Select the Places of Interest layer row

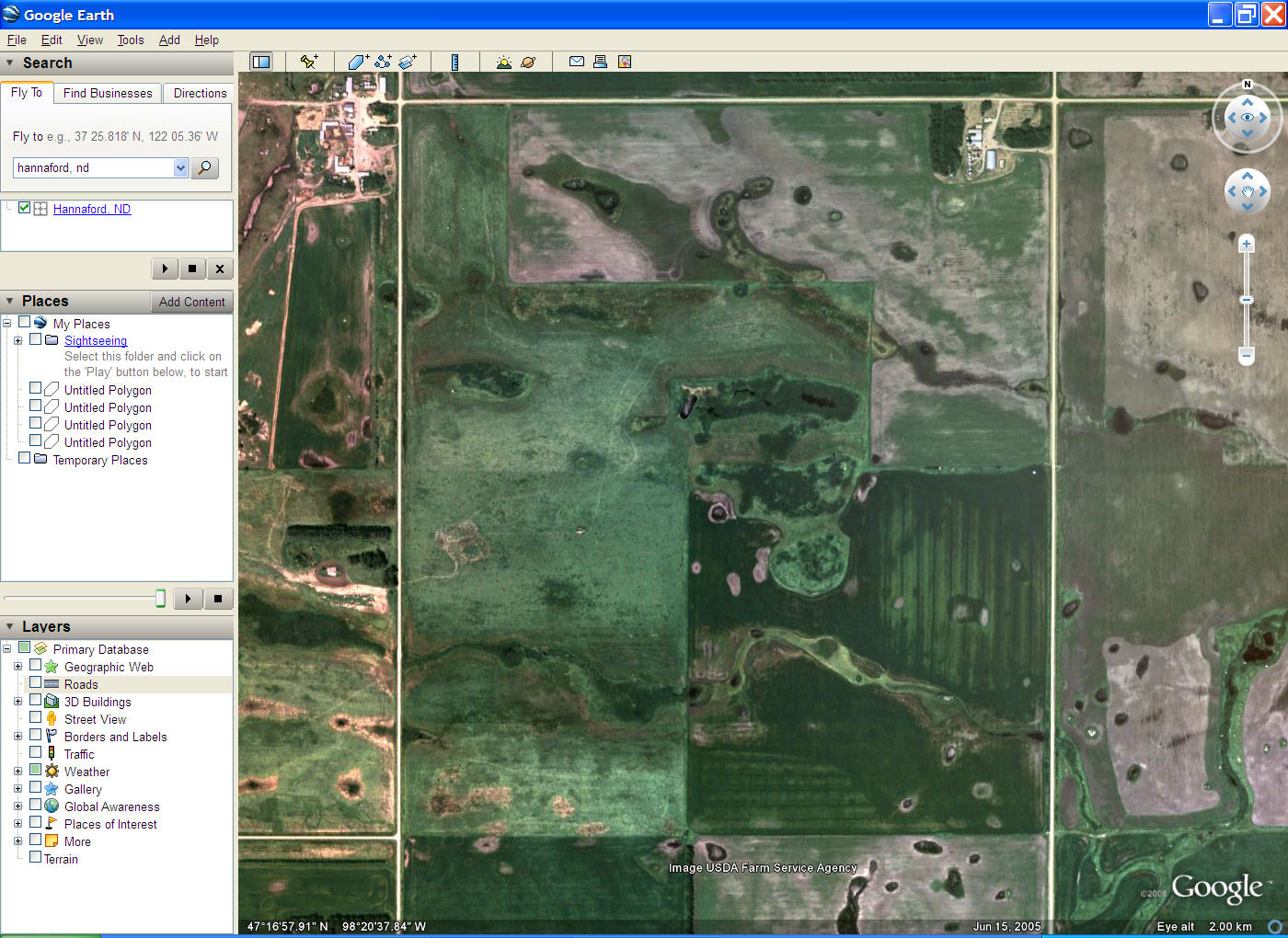(110, 824)
